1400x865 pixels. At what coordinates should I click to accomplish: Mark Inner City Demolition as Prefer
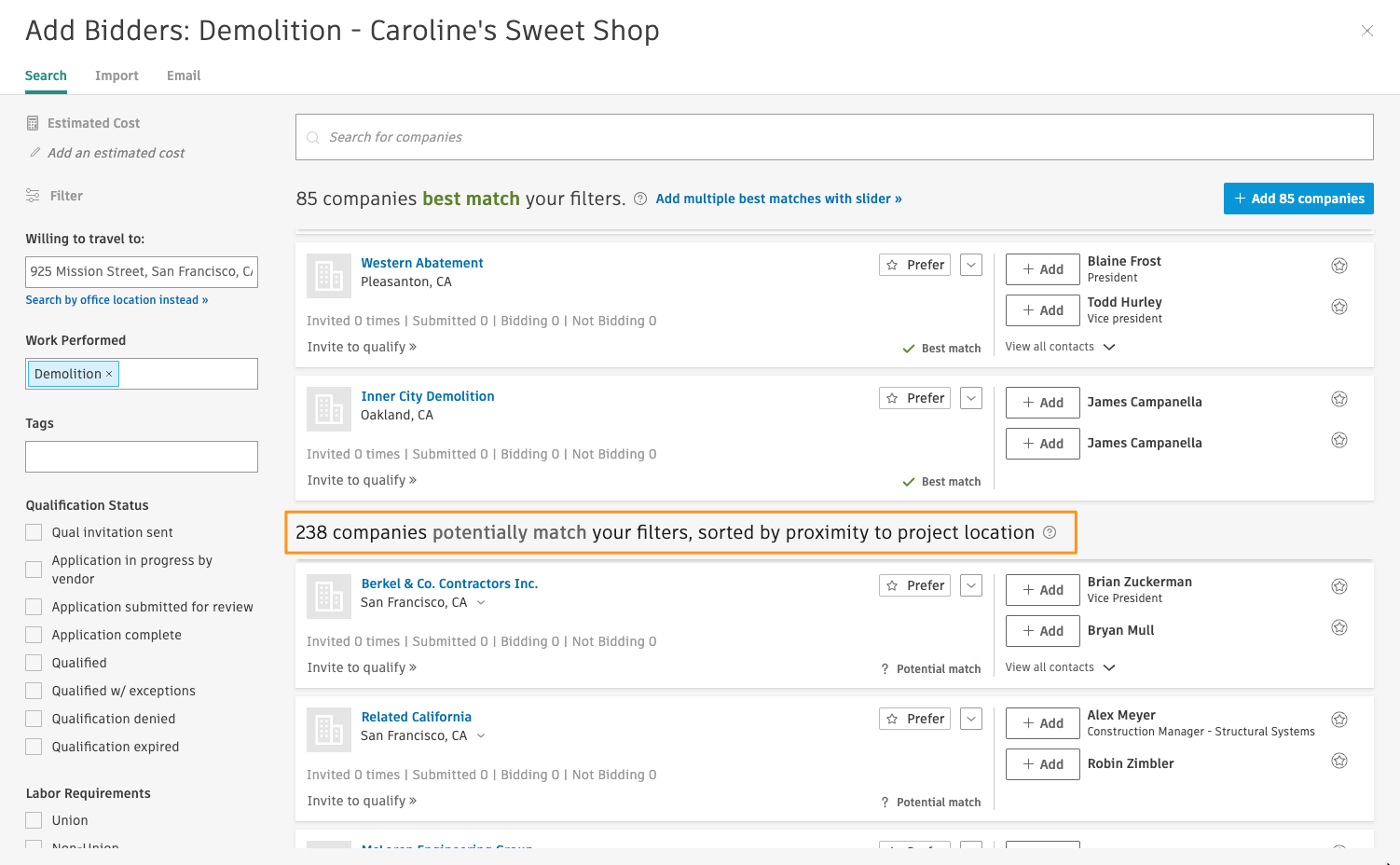click(914, 398)
